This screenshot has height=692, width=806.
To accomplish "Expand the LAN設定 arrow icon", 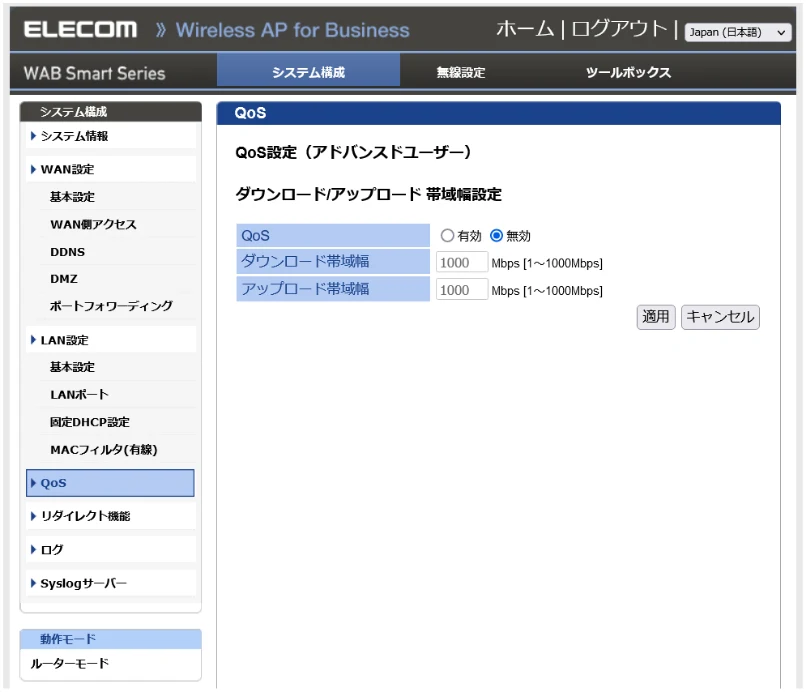I will [x=33, y=340].
